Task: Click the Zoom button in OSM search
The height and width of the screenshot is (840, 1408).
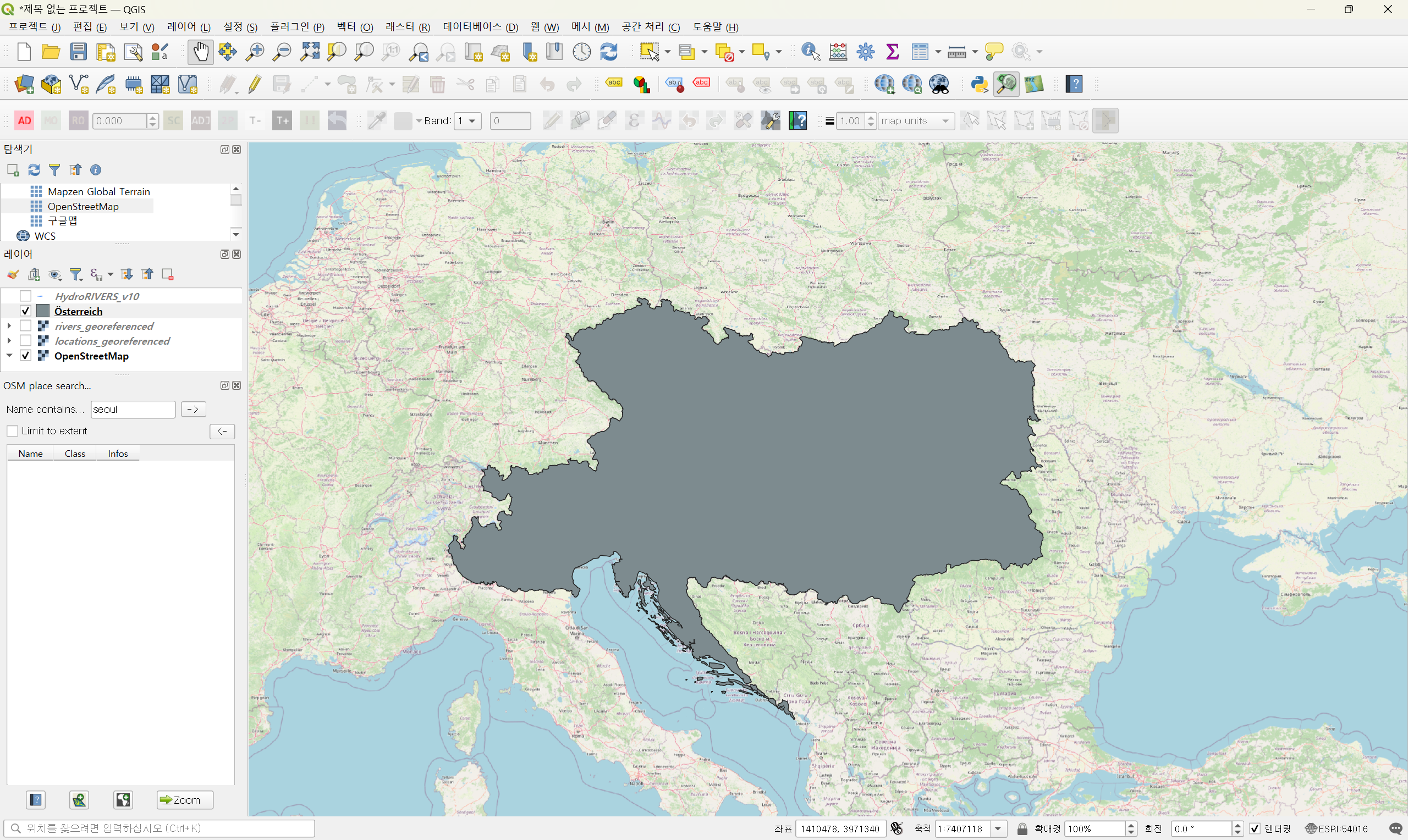Action: (x=185, y=800)
